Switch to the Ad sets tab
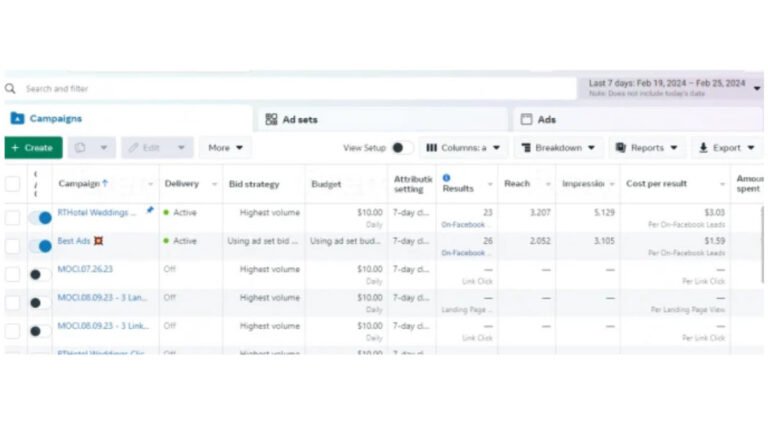This screenshot has width=768, height=428. [299, 119]
